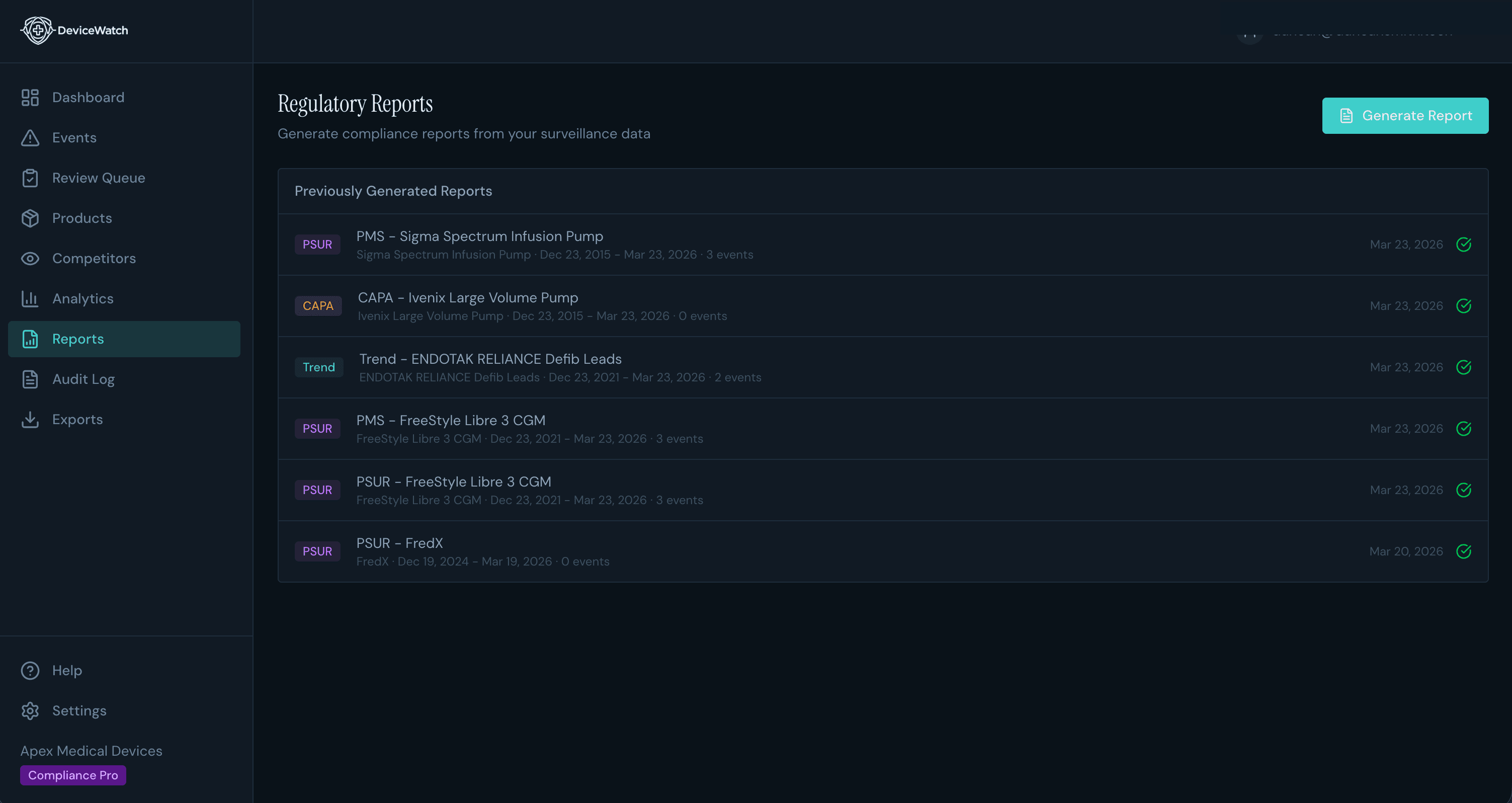Click the CAPA tag badge
This screenshot has height=803, width=1512.
point(317,306)
